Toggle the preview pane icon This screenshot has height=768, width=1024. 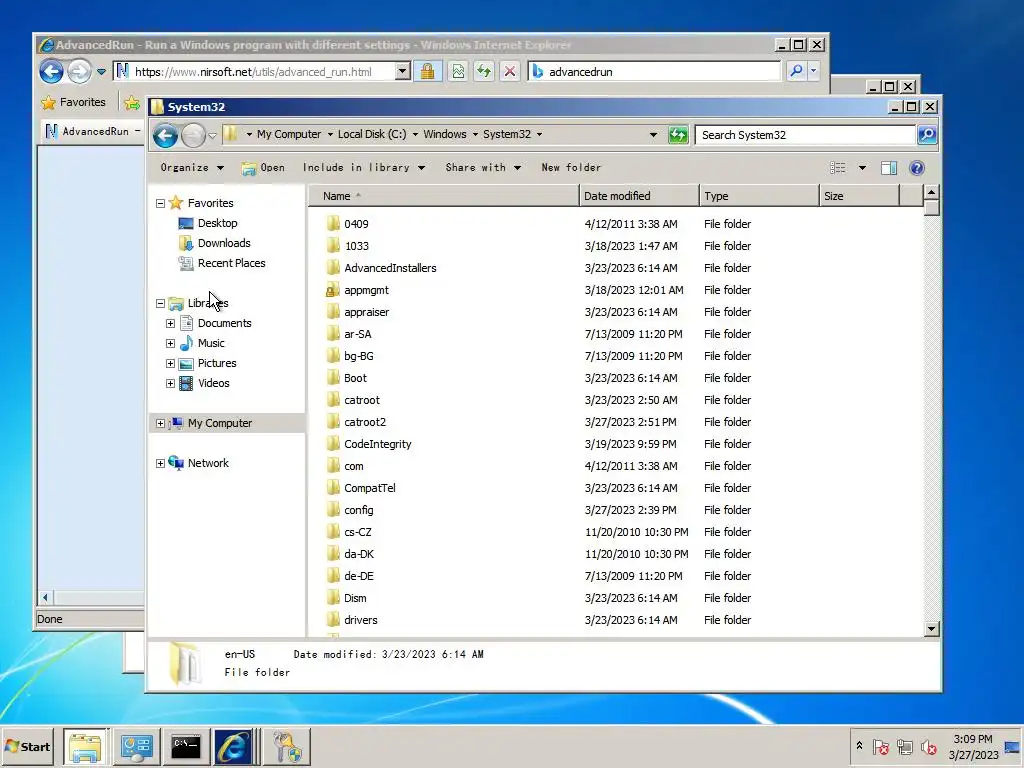point(888,168)
